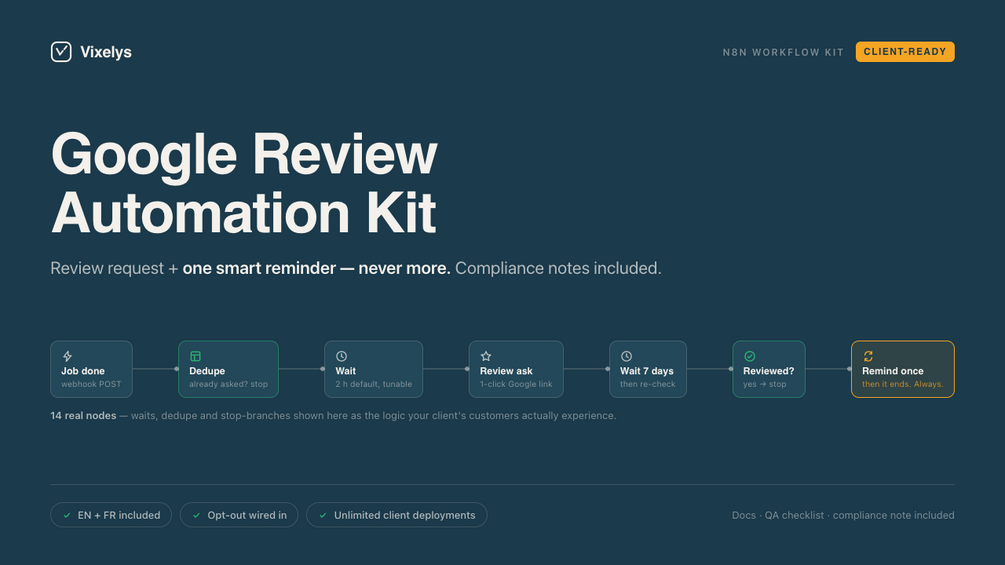Screen dimensions: 1005x565
Task: Select the Wait 7 days node label
Action: coord(647,371)
